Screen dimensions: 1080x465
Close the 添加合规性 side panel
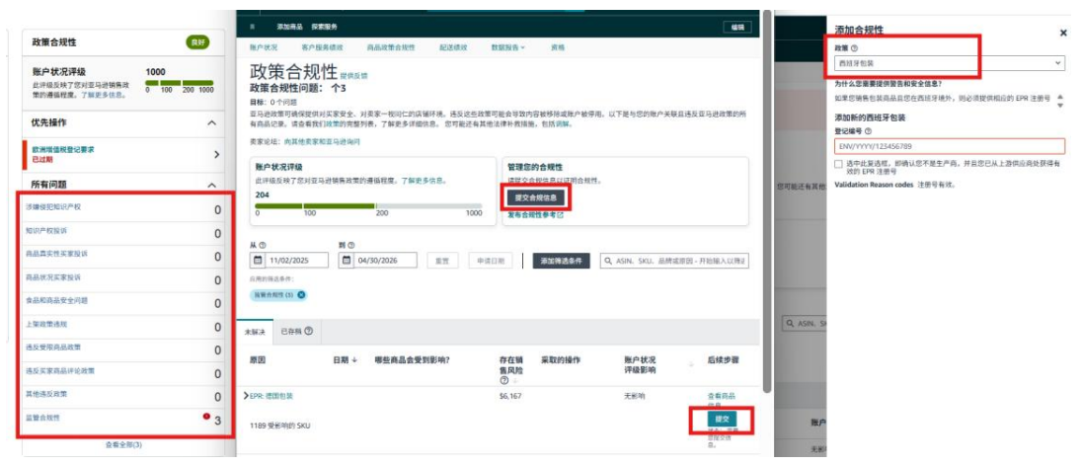(1063, 32)
